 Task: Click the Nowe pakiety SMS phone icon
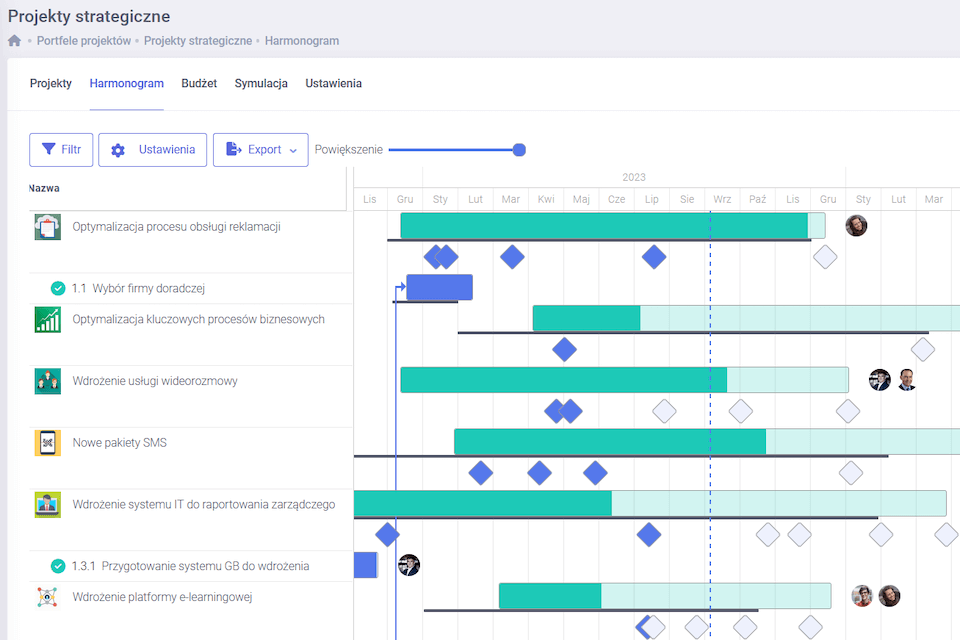tap(47, 443)
